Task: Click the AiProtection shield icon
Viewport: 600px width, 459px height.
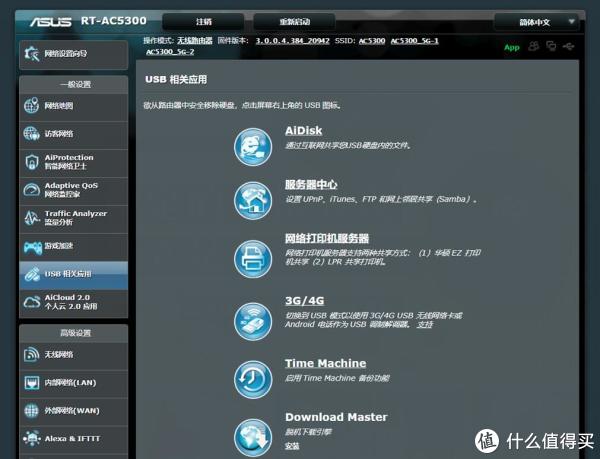Action: pos(31,162)
